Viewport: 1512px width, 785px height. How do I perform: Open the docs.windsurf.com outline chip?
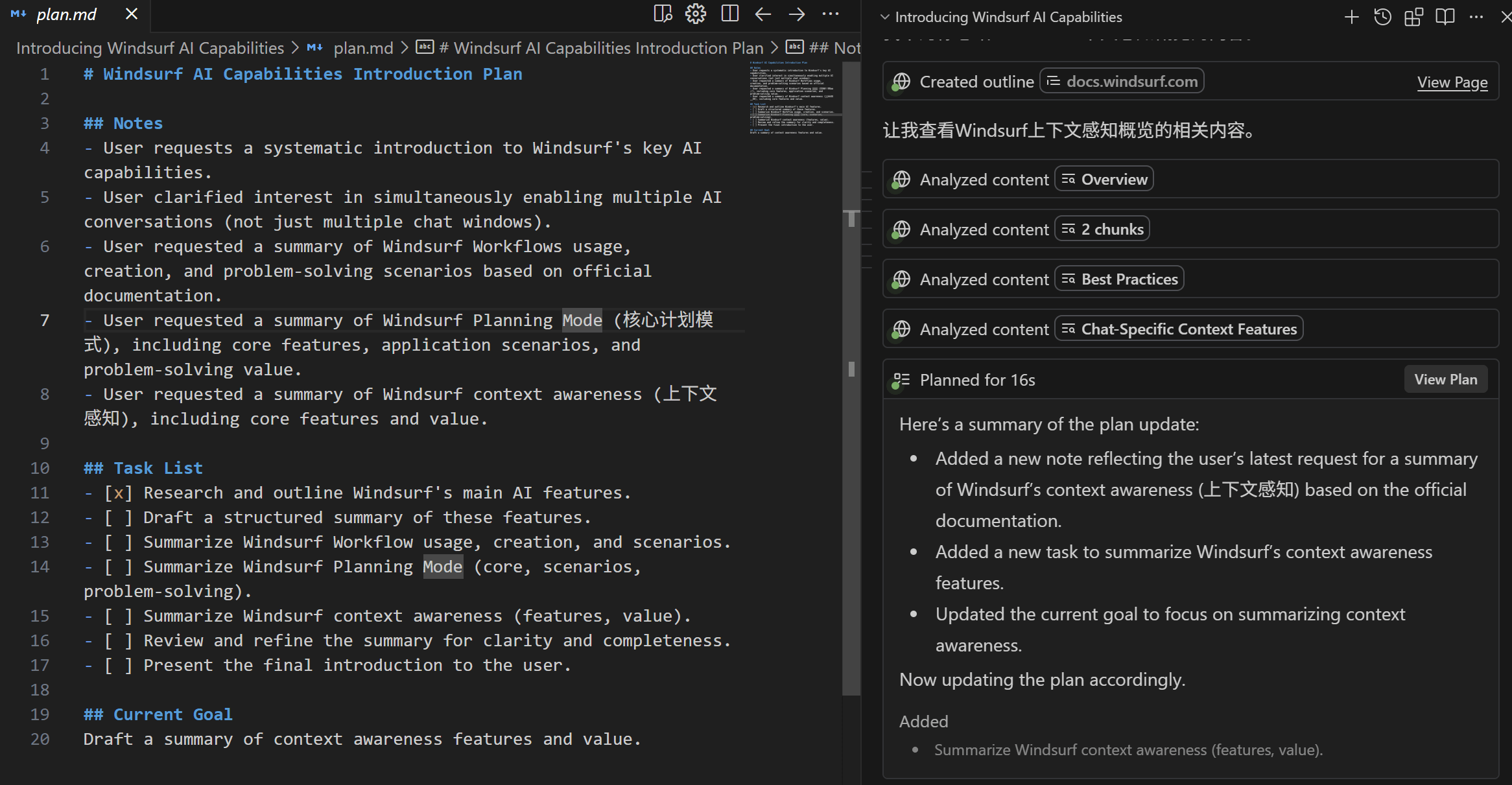tap(1122, 81)
